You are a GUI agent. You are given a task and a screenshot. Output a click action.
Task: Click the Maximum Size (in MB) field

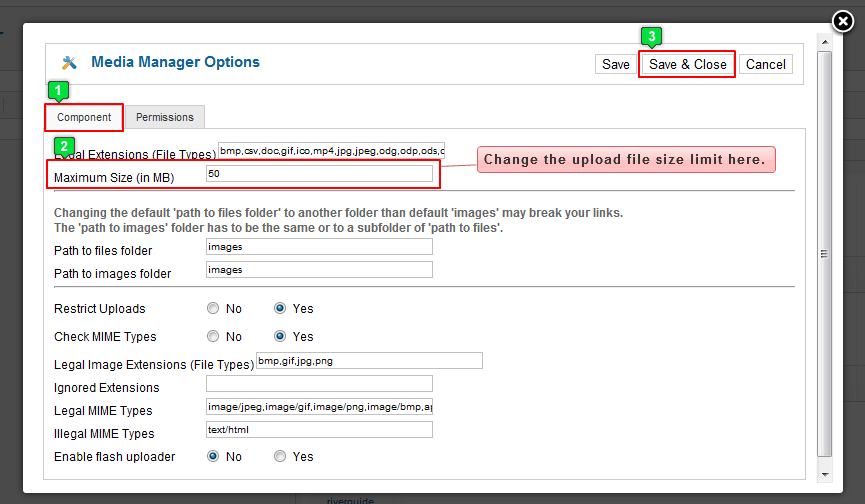[x=319, y=174]
